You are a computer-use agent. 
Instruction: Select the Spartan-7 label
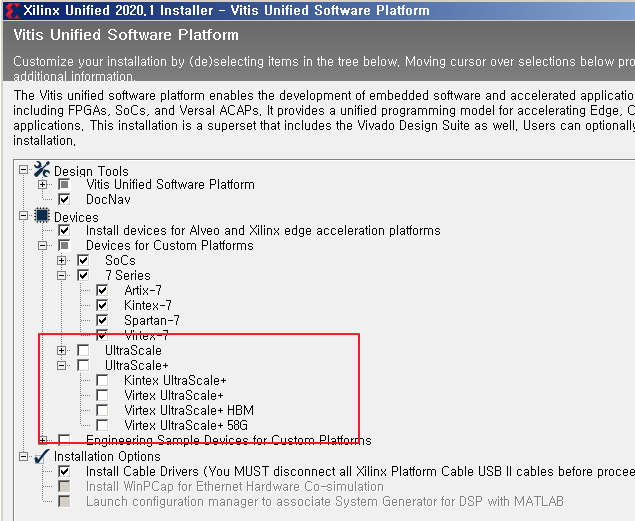coord(152,321)
